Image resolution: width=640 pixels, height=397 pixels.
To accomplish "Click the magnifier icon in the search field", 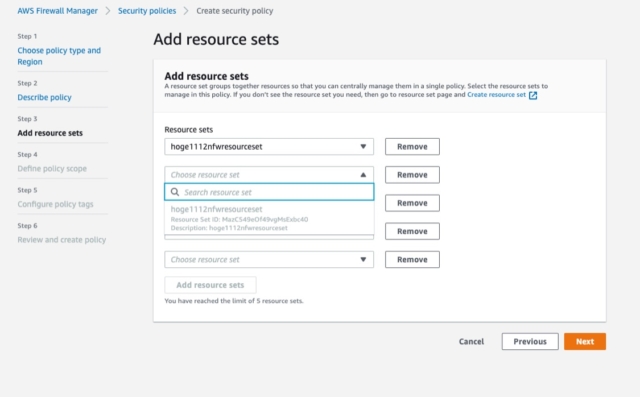I will pos(175,192).
